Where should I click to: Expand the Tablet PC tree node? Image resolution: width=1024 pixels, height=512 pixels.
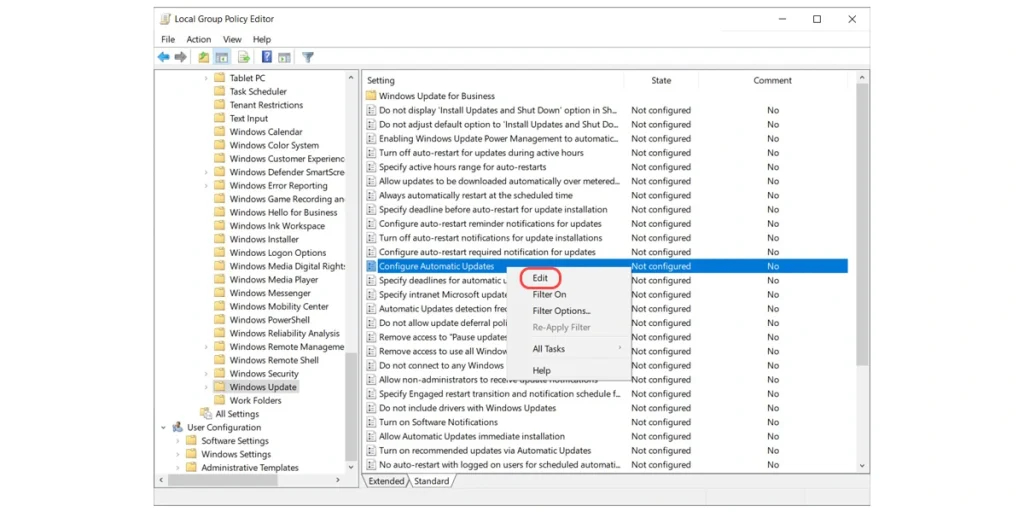tap(206, 78)
